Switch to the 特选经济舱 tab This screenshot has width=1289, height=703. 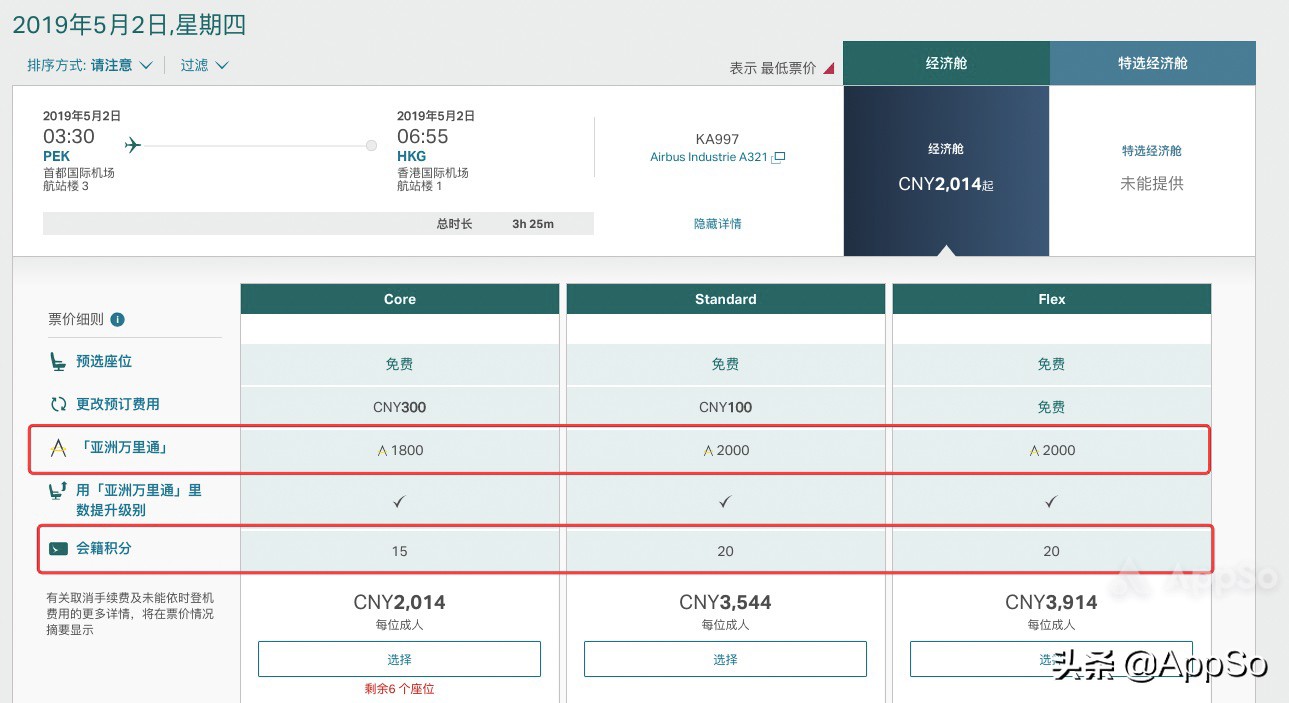(x=1152, y=62)
